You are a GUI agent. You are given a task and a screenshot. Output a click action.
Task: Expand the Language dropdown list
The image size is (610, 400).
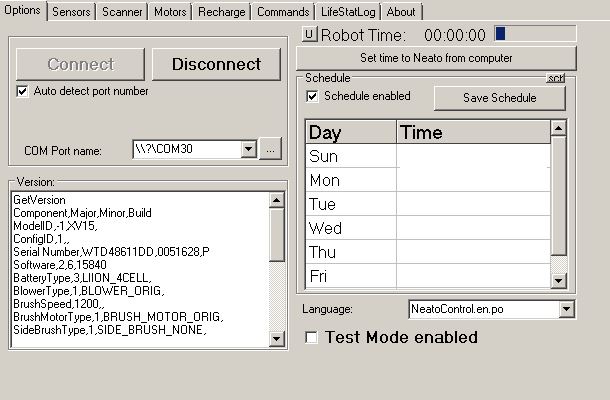point(567,309)
